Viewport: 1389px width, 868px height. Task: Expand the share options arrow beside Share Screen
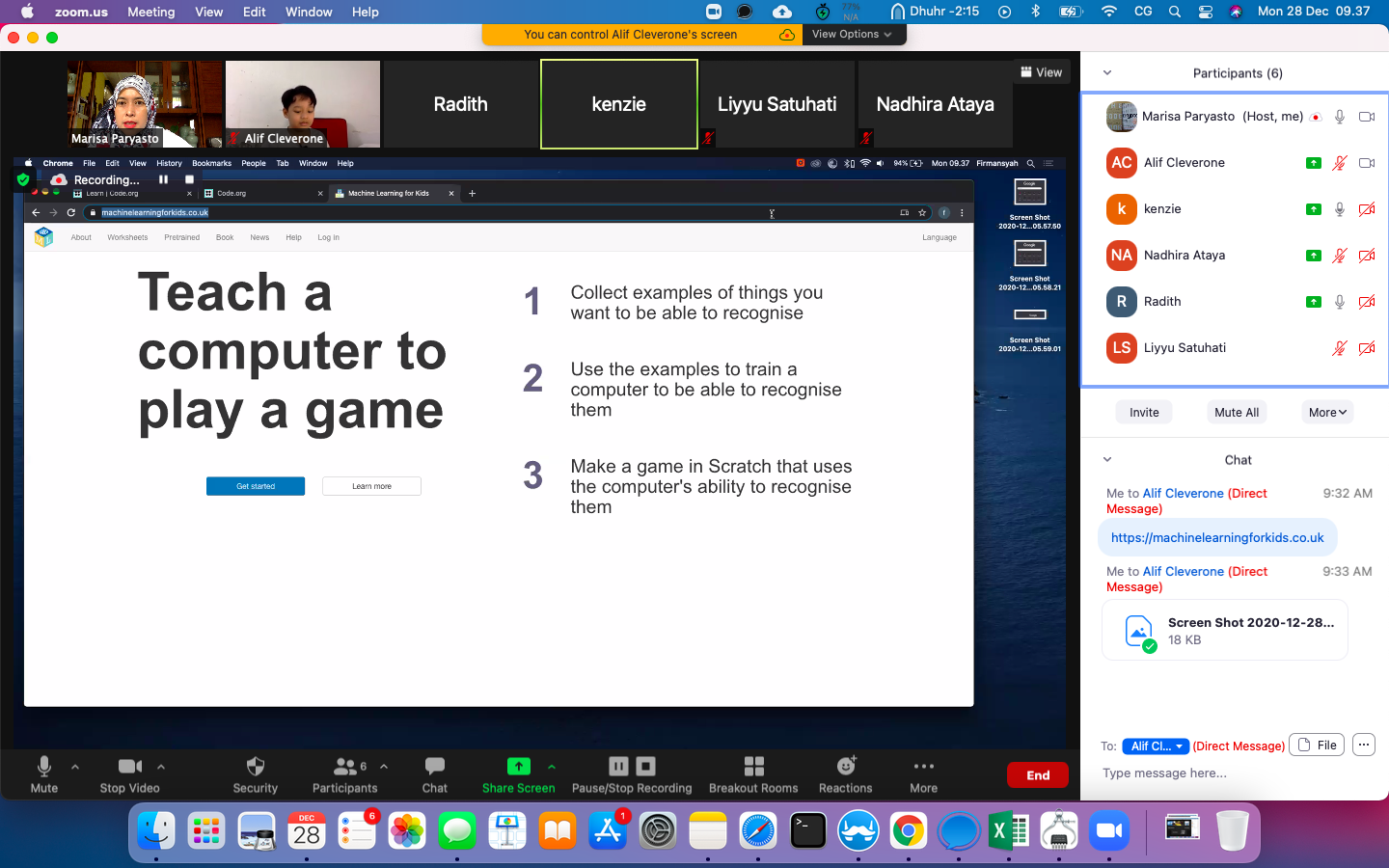tap(552, 767)
